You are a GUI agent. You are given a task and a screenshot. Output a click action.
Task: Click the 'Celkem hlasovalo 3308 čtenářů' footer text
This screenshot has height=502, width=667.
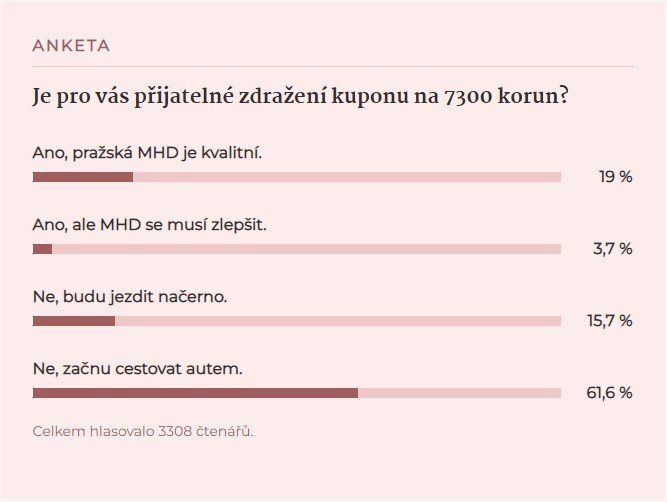coord(143,431)
